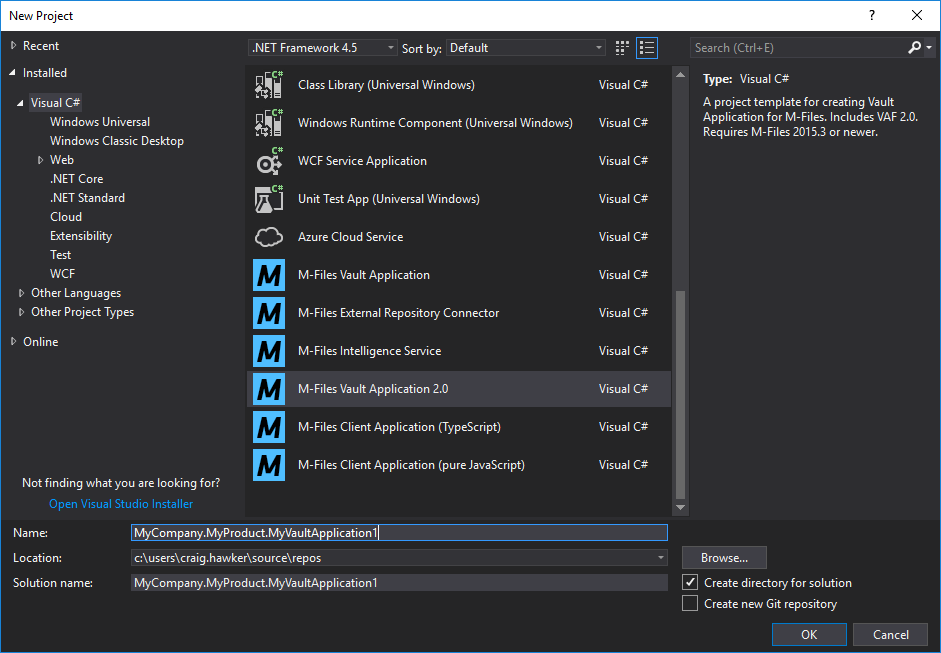The image size is (941, 653).
Task: Select the M-Files Vault Application template icon
Action: point(268,274)
